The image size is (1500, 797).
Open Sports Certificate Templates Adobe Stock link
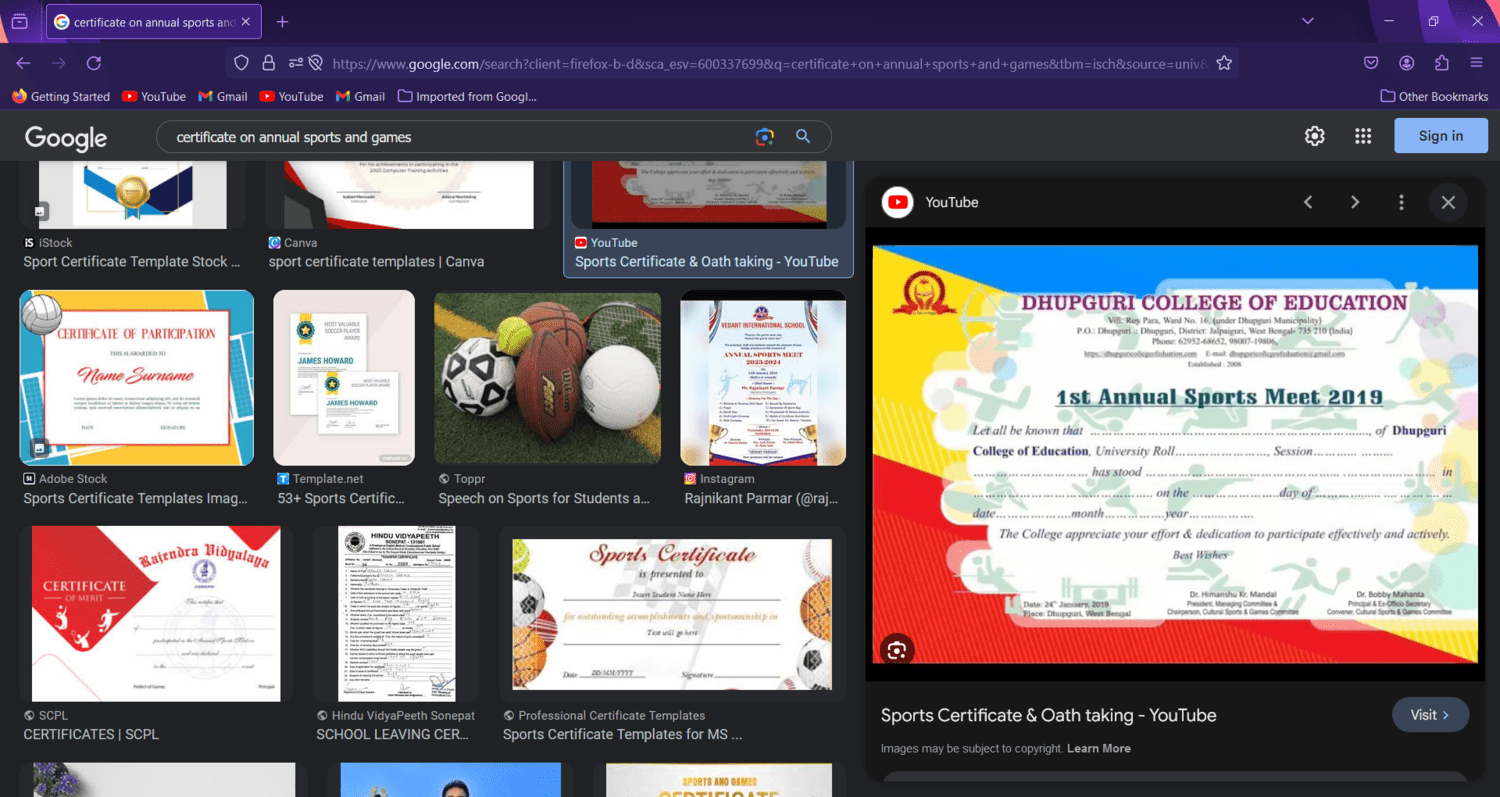135,498
